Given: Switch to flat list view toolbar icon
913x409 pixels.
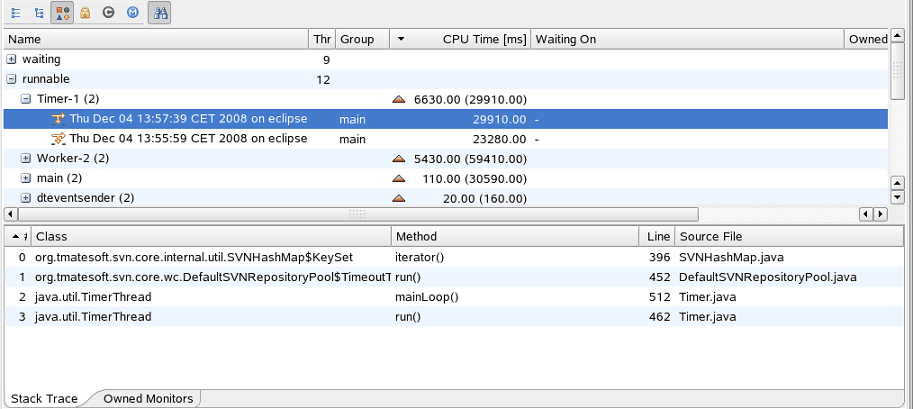Looking at the screenshot, I should pyautogui.click(x=16, y=12).
